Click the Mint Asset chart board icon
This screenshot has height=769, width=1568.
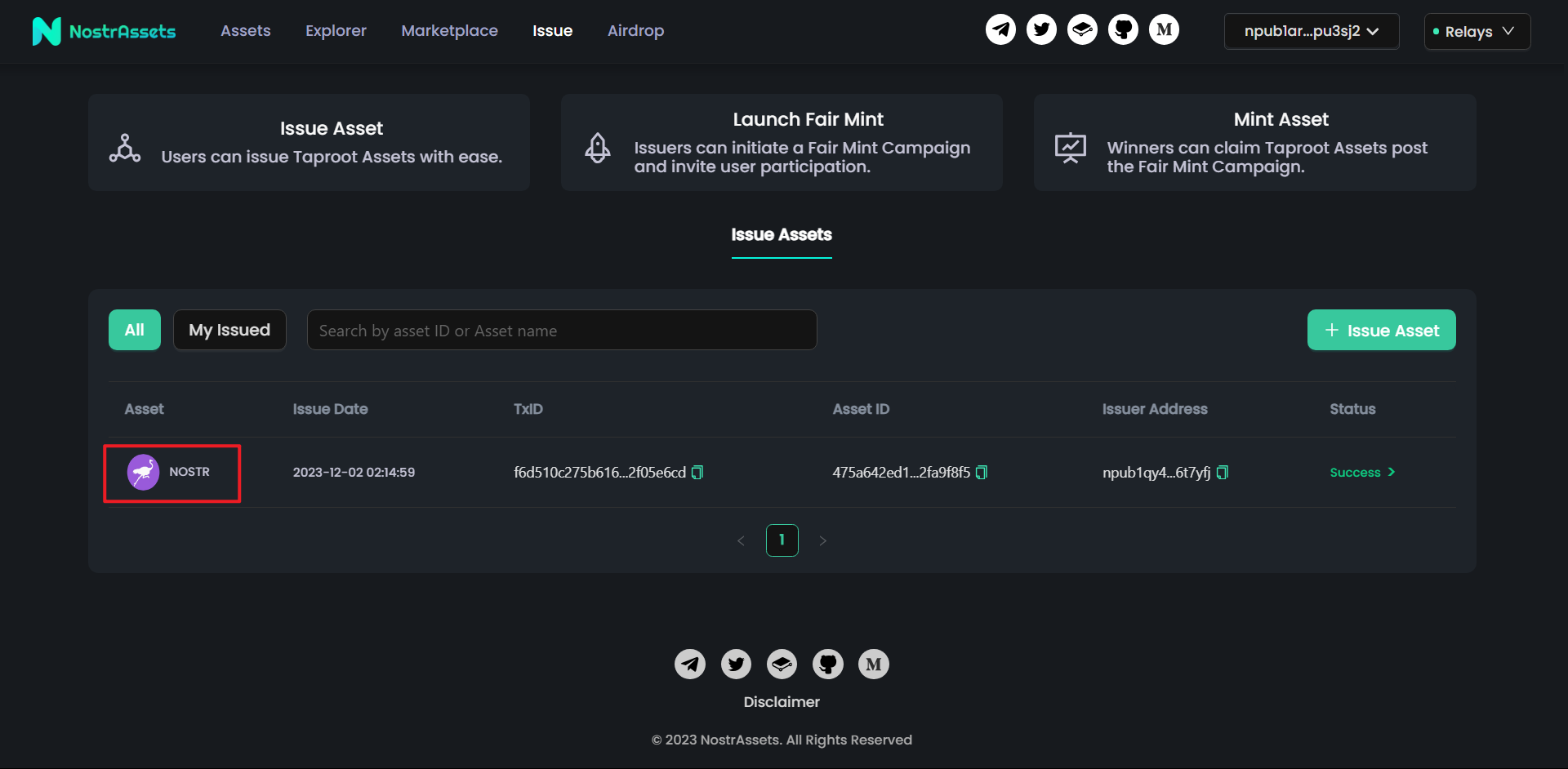1070,148
